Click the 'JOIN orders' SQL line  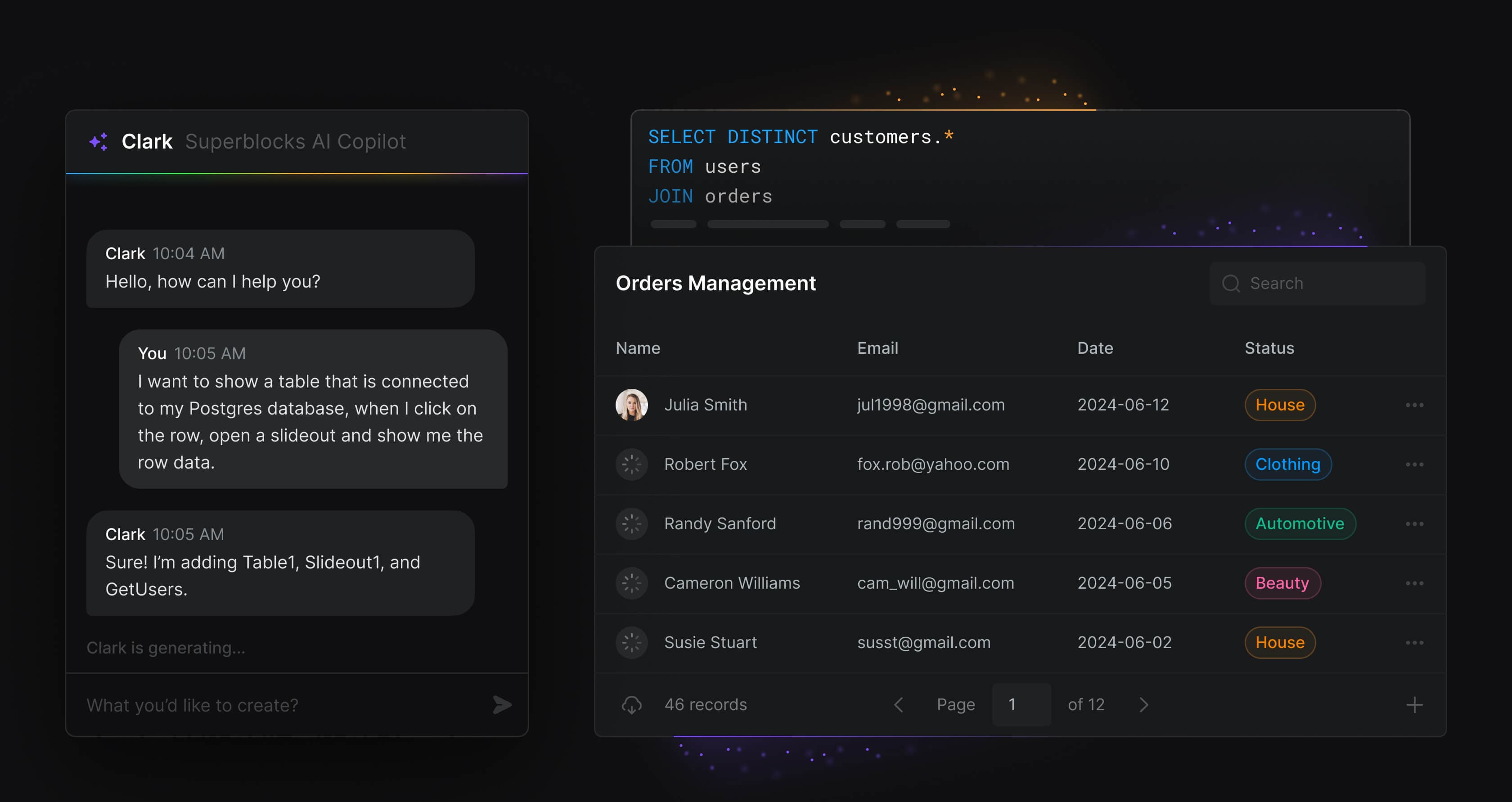tap(710, 196)
